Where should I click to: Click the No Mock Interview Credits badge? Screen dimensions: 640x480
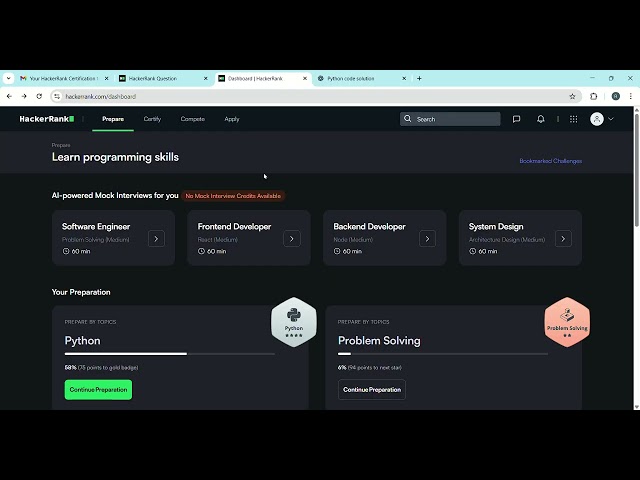coord(233,196)
